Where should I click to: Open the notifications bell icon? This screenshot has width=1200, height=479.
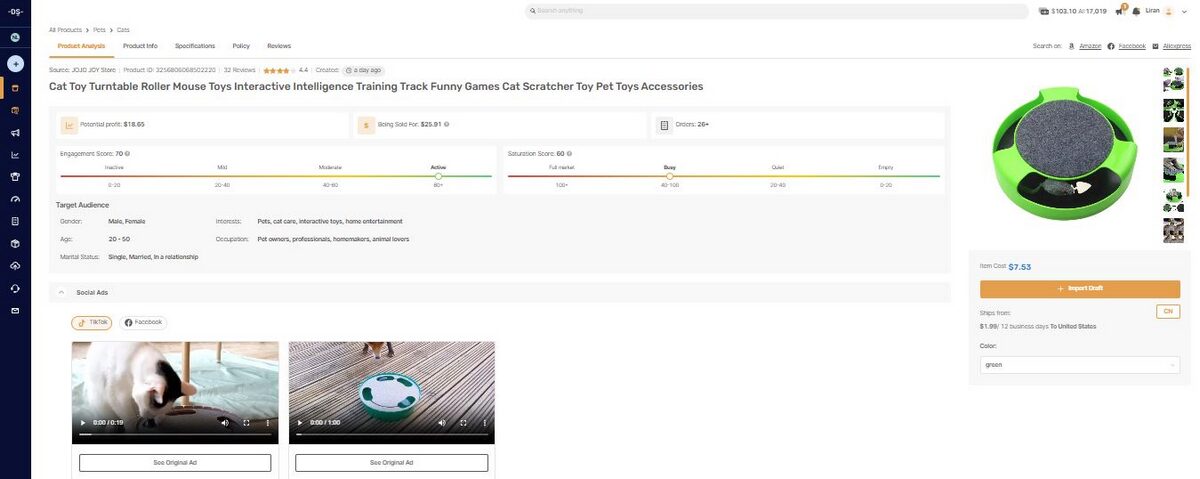point(1136,11)
